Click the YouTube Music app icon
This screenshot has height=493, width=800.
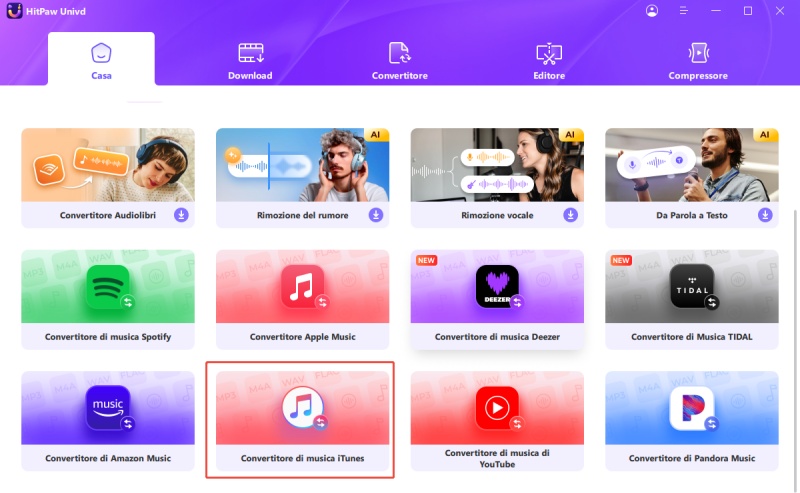[497, 408]
